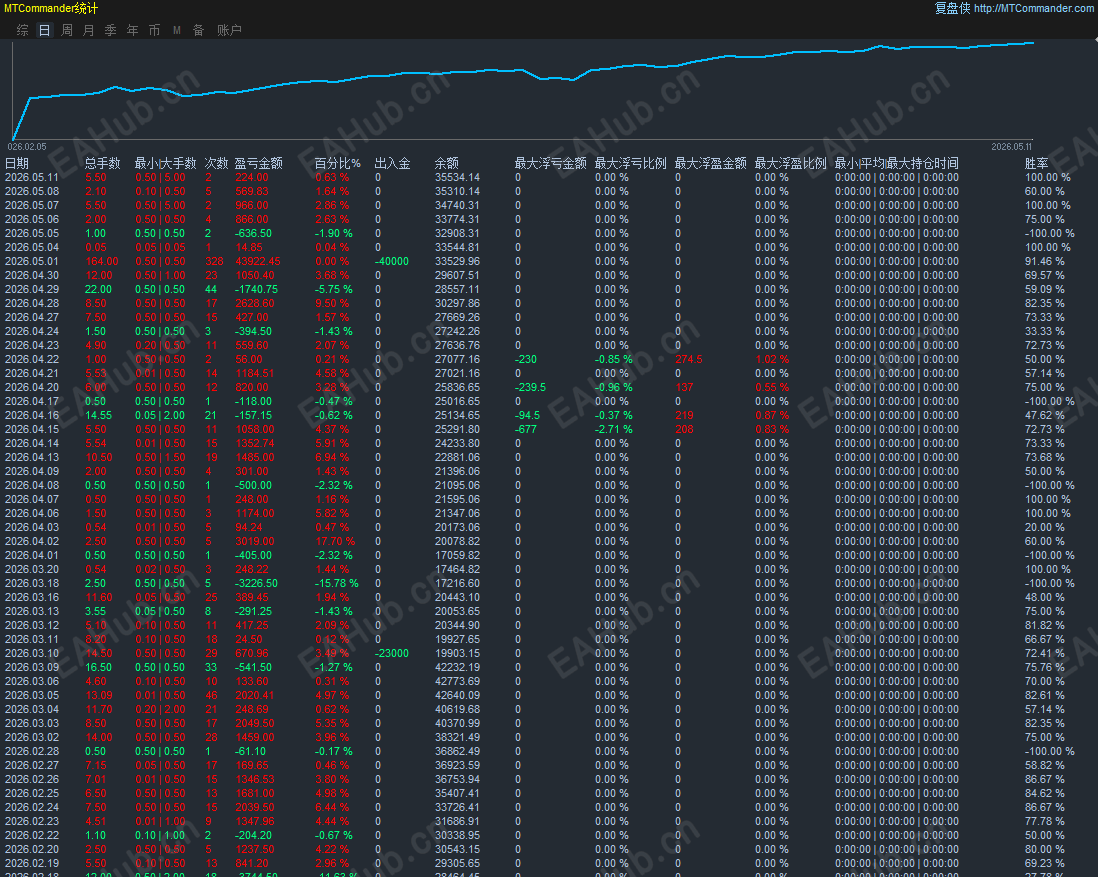Click the 日期 column header

pyautogui.click(x=17, y=163)
